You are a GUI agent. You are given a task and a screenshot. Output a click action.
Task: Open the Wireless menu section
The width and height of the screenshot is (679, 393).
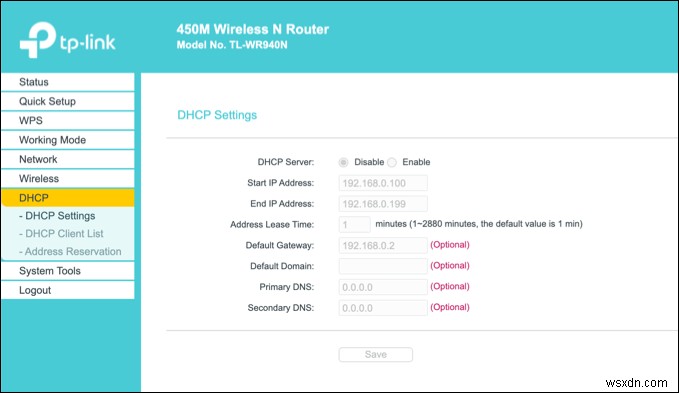point(68,178)
